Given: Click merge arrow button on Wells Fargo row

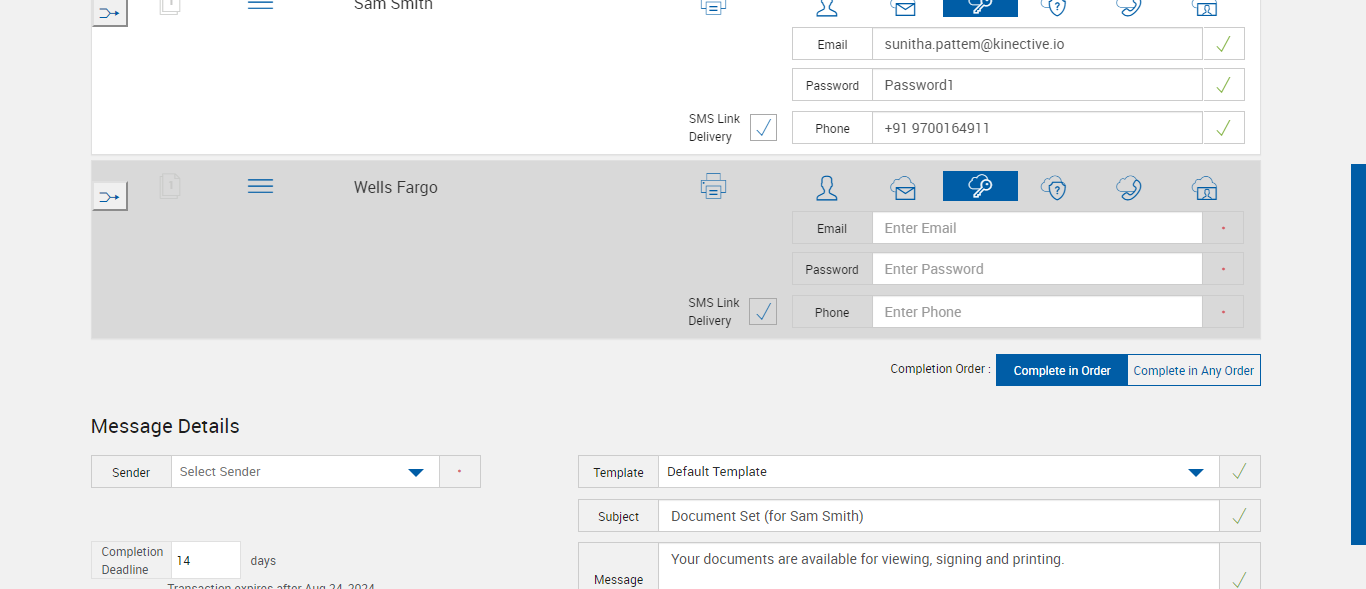Looking at the screenshot, I should click(x=110, y=196).
